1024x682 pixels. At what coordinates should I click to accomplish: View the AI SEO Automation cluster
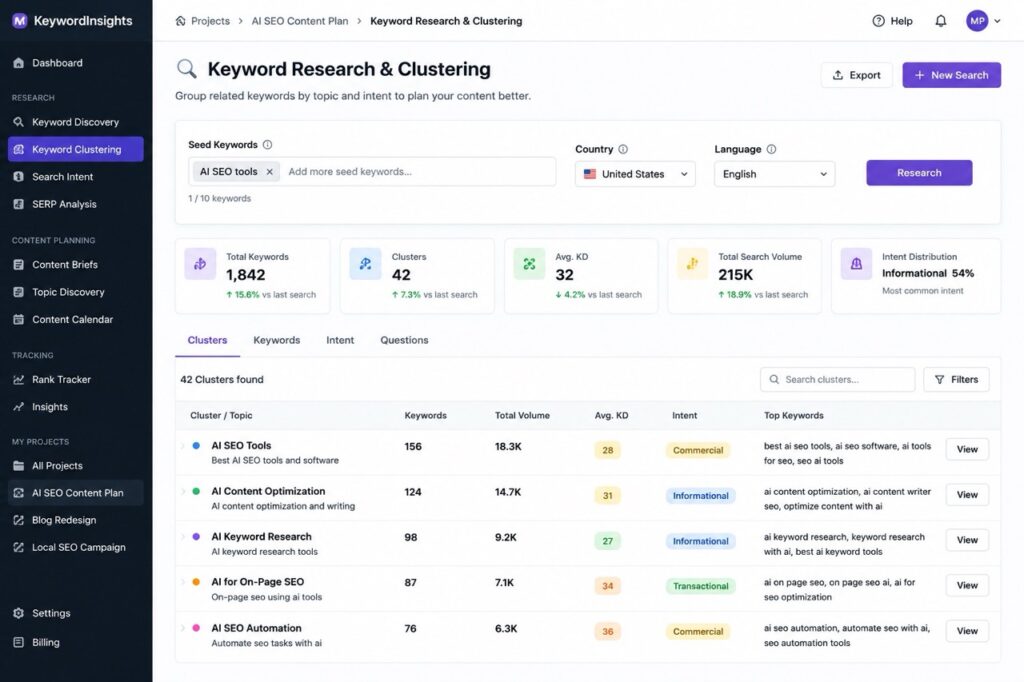click(967, 631)
